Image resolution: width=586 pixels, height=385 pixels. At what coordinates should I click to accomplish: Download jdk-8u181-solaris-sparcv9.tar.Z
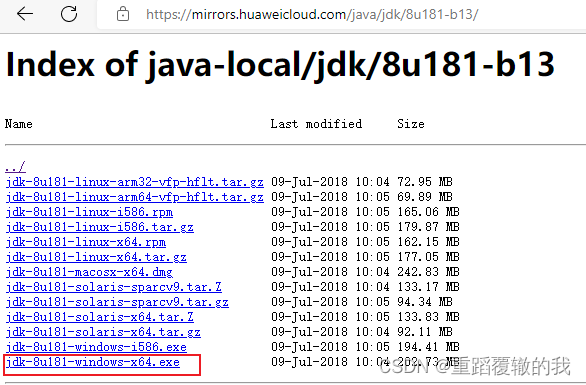114,287
